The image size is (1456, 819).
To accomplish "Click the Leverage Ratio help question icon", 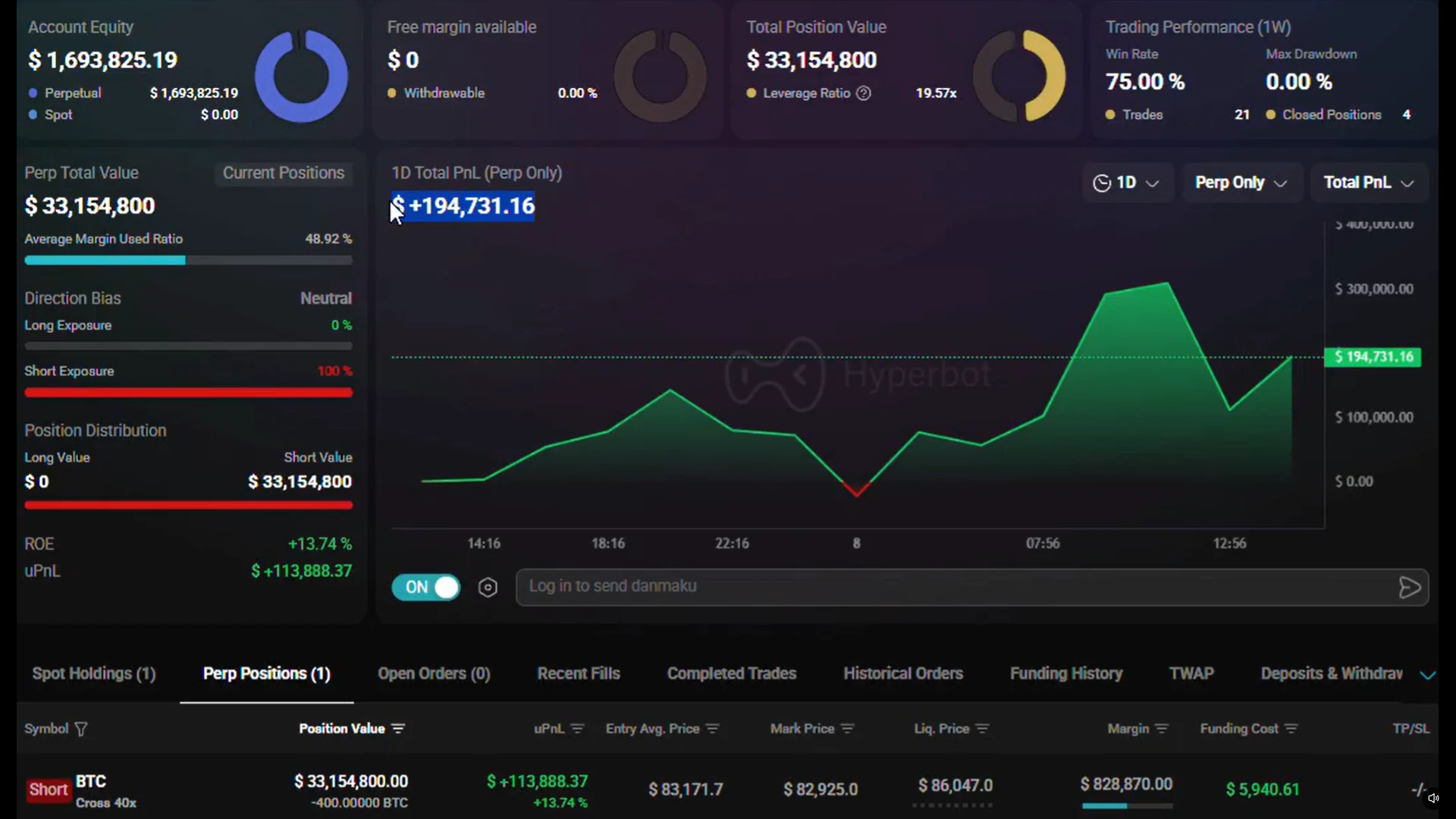I will coord(863,93).
